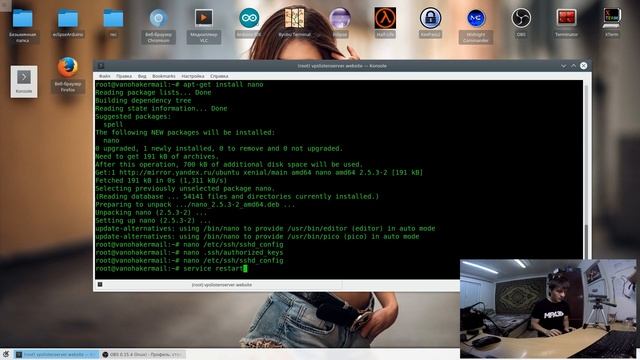
Task: Select the Konsole session tab at window bottom
Action: pos(222,285)
